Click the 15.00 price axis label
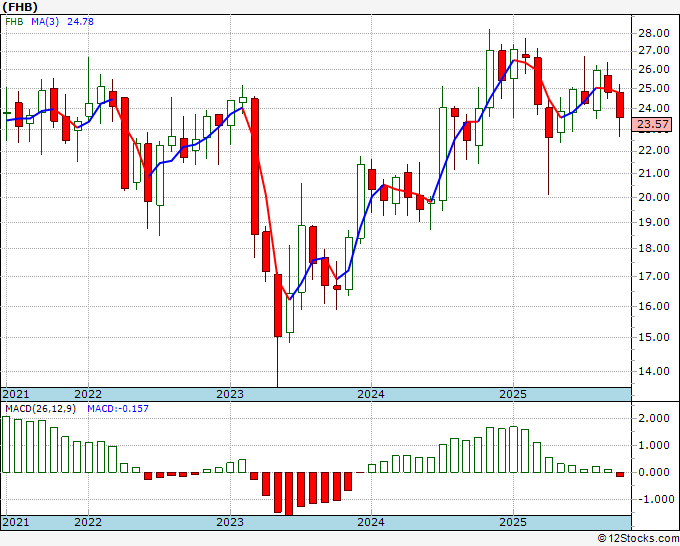 click(654, 337)
